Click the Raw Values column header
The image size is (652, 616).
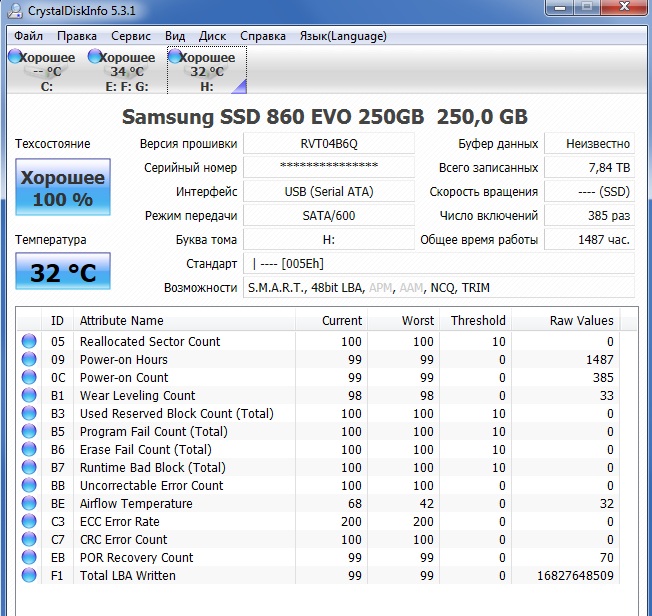[566, 320]
